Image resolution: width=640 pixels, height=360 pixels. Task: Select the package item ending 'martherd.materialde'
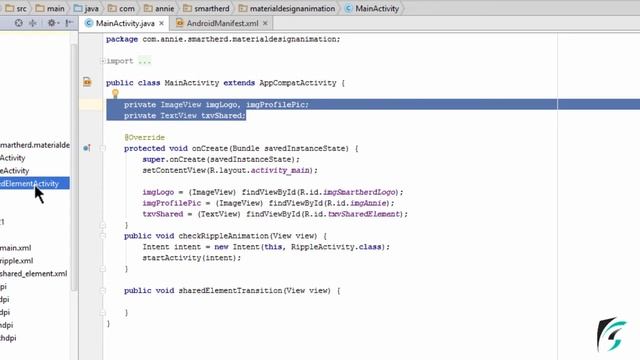point(35,145)
